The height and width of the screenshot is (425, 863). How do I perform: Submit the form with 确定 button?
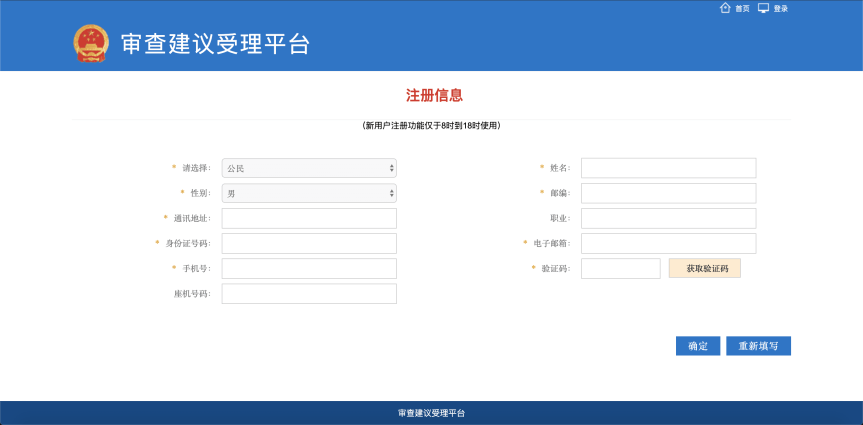pos(698,346)
